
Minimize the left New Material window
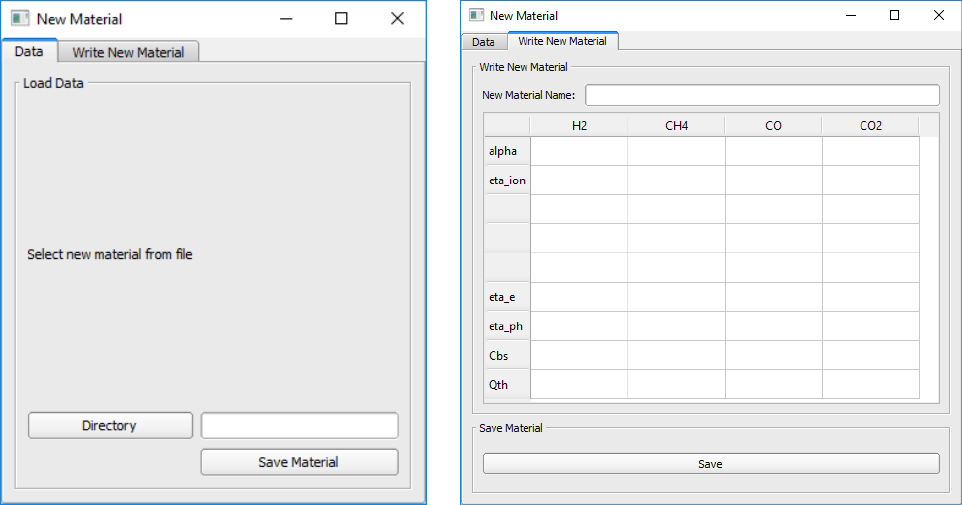pyautogui.click(x=286, y=19)
